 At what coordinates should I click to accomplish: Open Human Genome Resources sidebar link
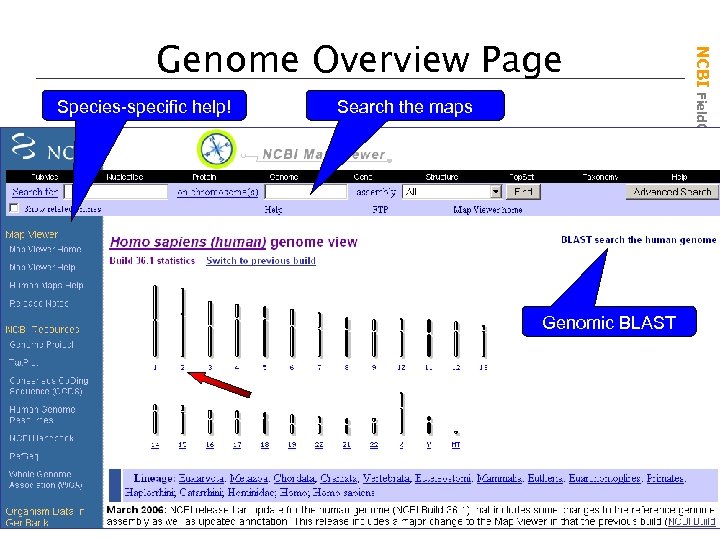click(42, 414)
